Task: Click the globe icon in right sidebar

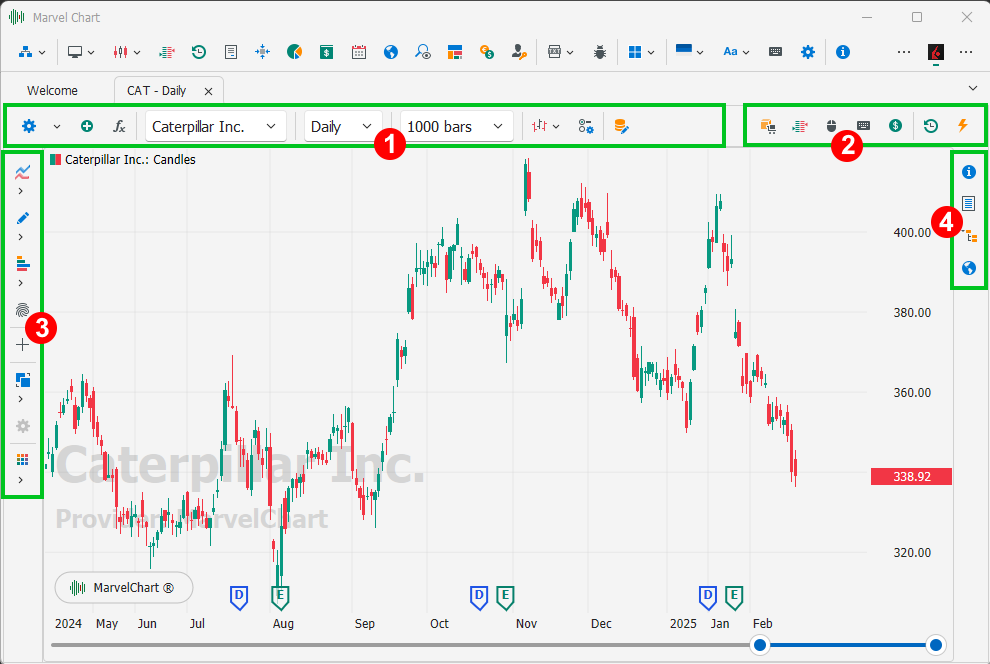Action: [969, 268]
